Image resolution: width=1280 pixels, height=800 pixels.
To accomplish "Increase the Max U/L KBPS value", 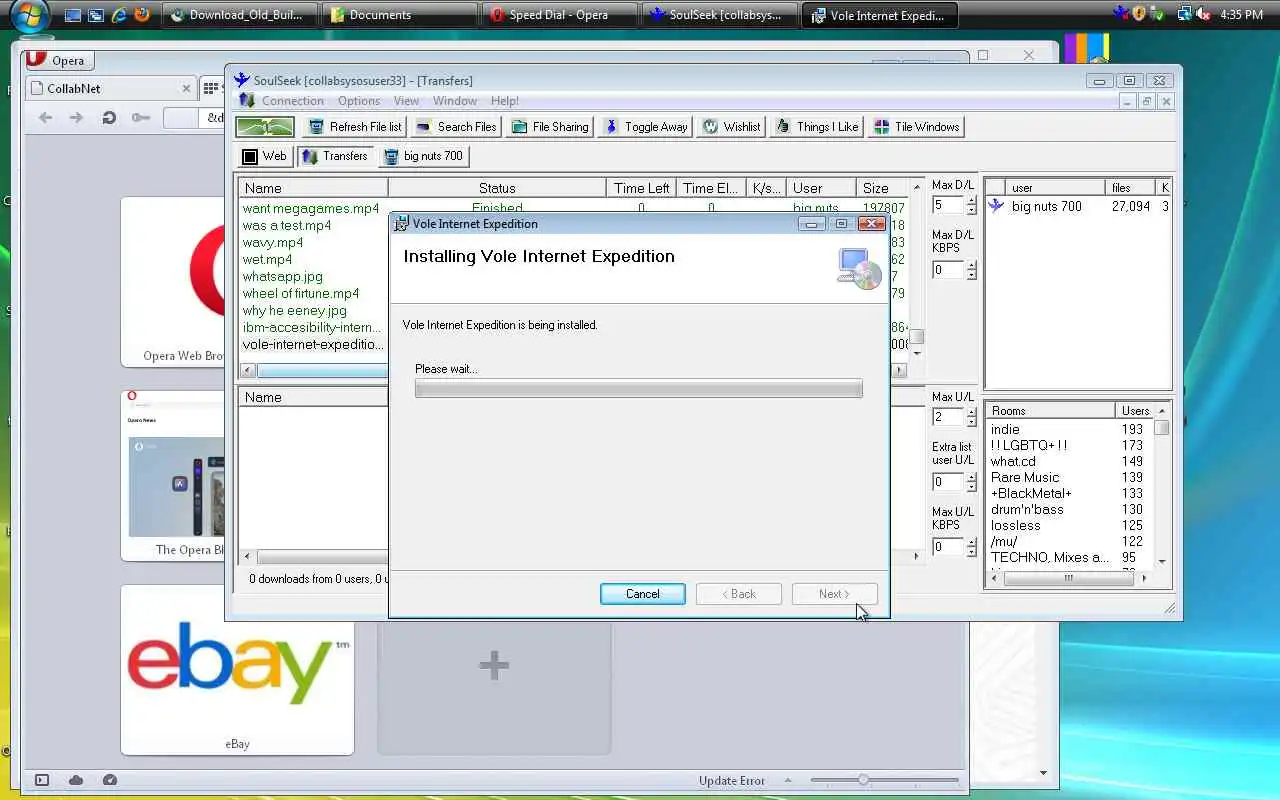I will coord(971,542).
